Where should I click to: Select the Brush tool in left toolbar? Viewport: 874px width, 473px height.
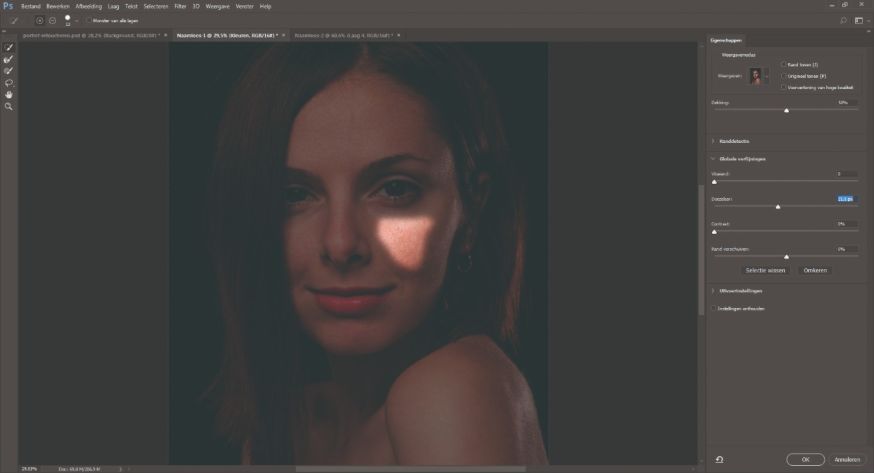pyautogui.click(x=9, y=71)
